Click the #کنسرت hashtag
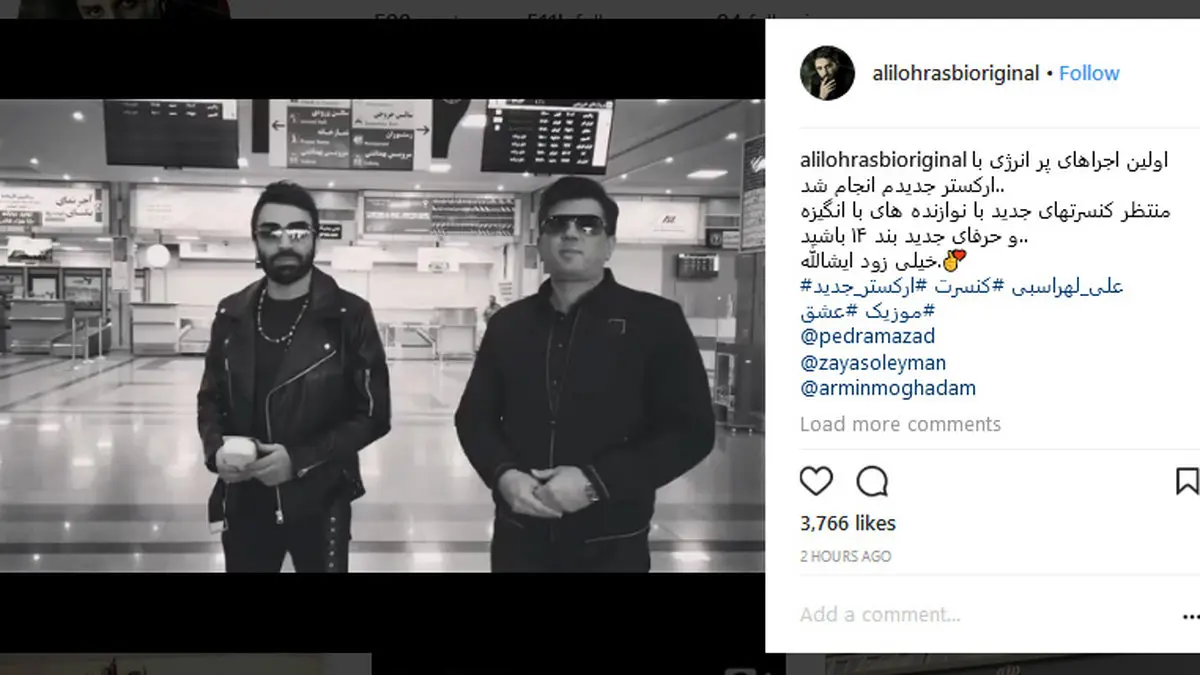 (x=953, y=287)
